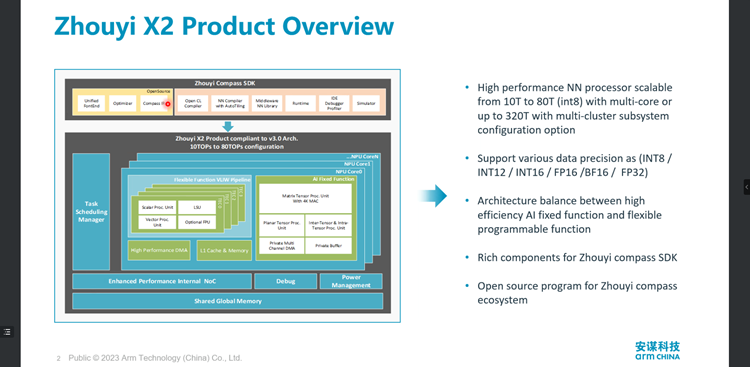Screen dimensions: 750x367
Task: Click the Shared Global Memory bar
Action: (228, 301)
